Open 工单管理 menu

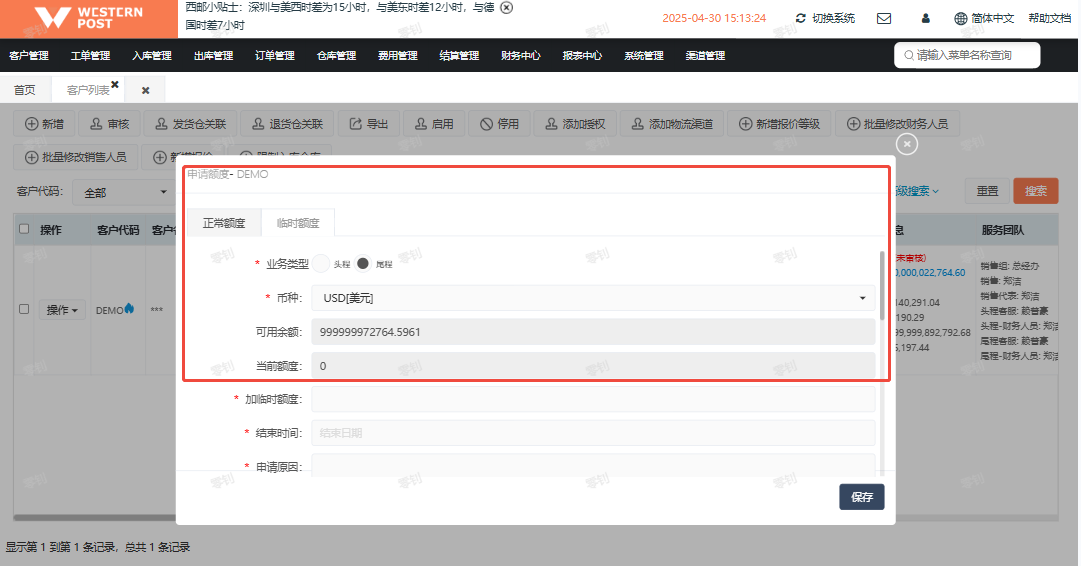(90, 56)
